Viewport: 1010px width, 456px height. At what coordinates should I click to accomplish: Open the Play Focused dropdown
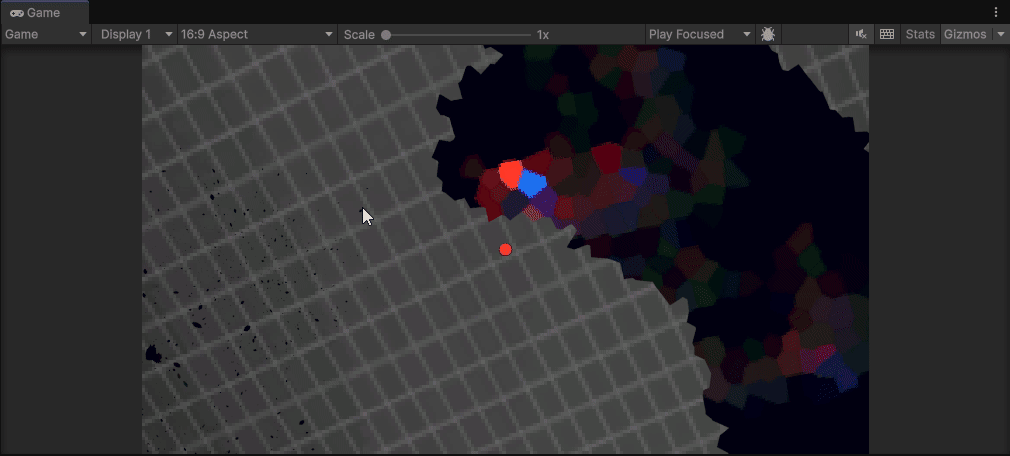pyautogui.click(x=700, y=35)
